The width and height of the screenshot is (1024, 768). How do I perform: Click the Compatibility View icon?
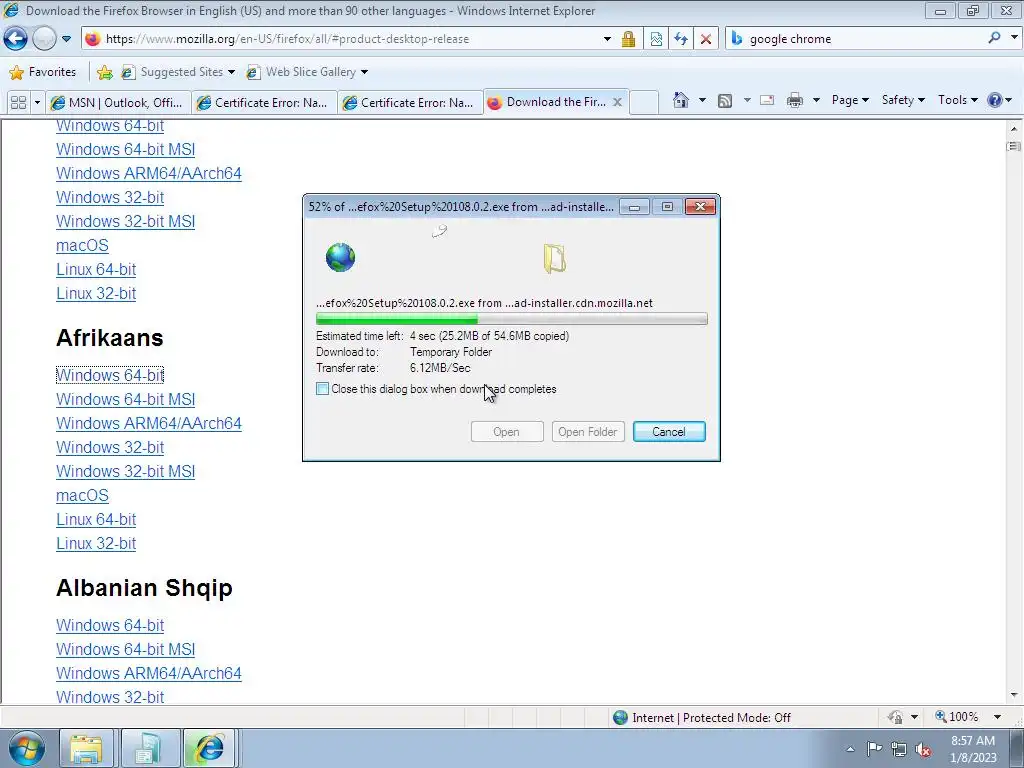click(x=656, y=39)
